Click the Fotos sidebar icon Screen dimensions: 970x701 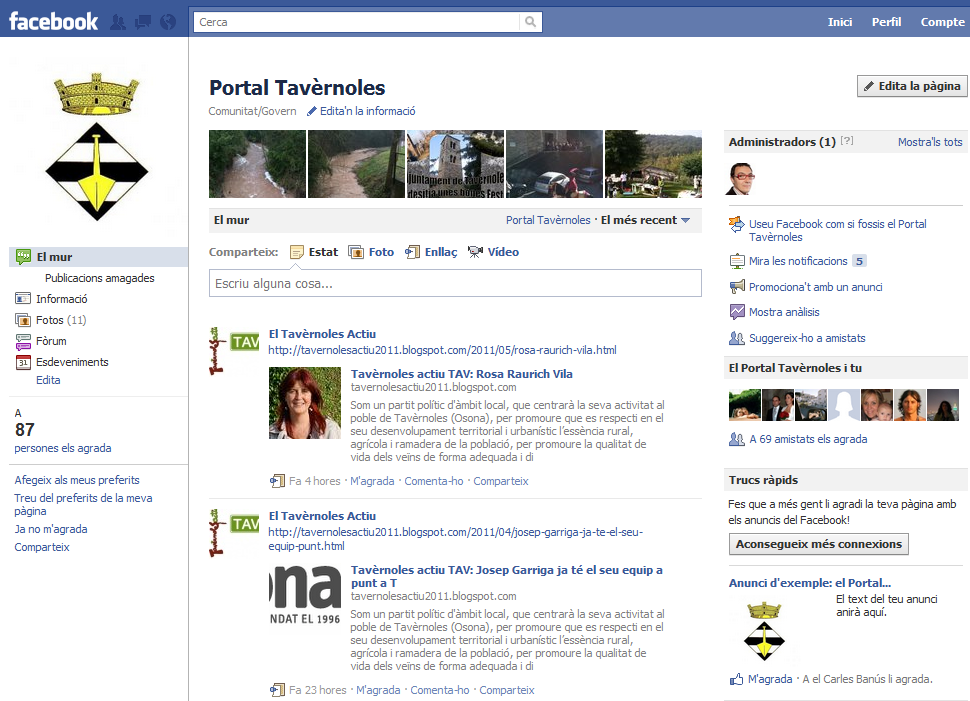point(22,320)
